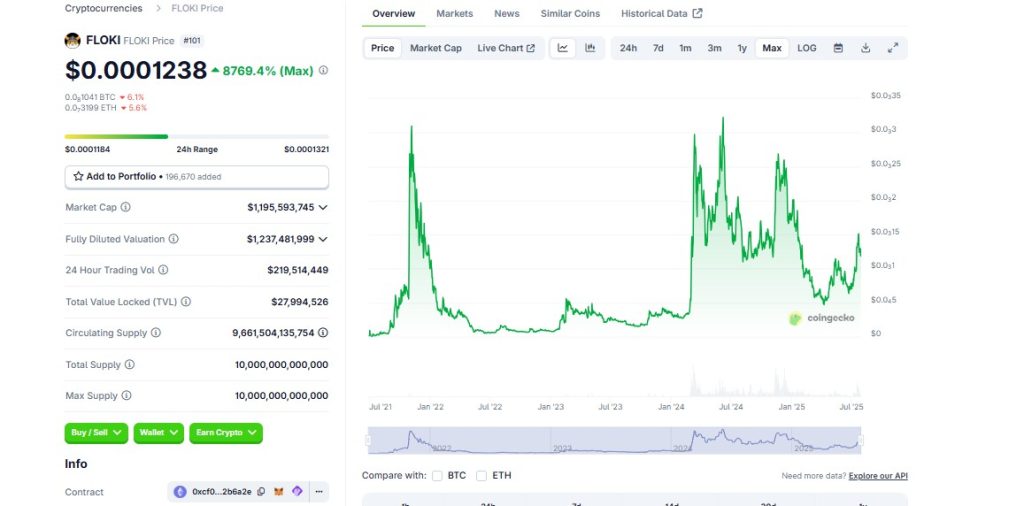Open Explore our API link
1024x506 pixels.
point(878,476)
